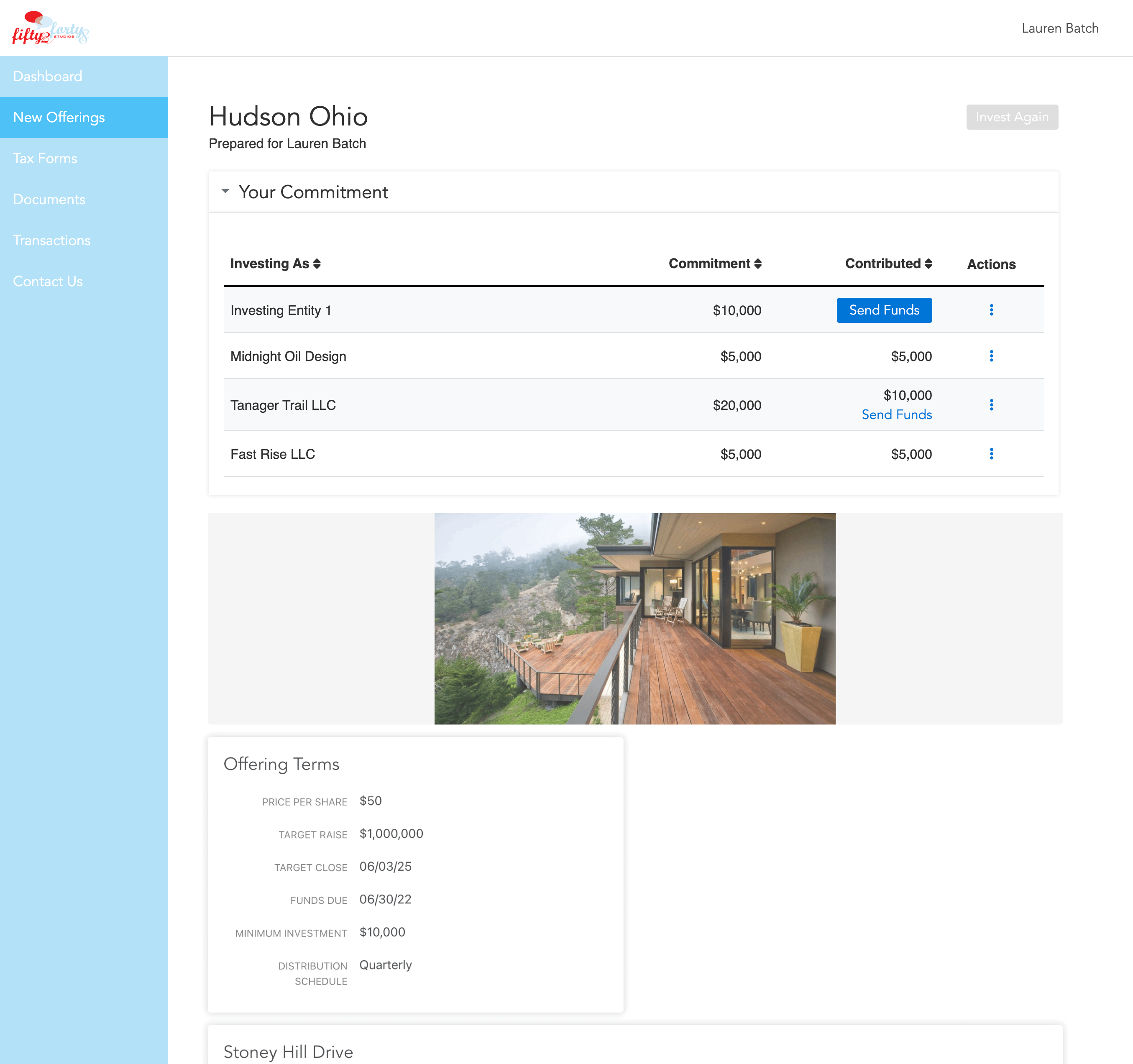This screenshot has height=1064, width=1133.
Task: Go to Dashboard in sidebar
Action: (48, 77)
